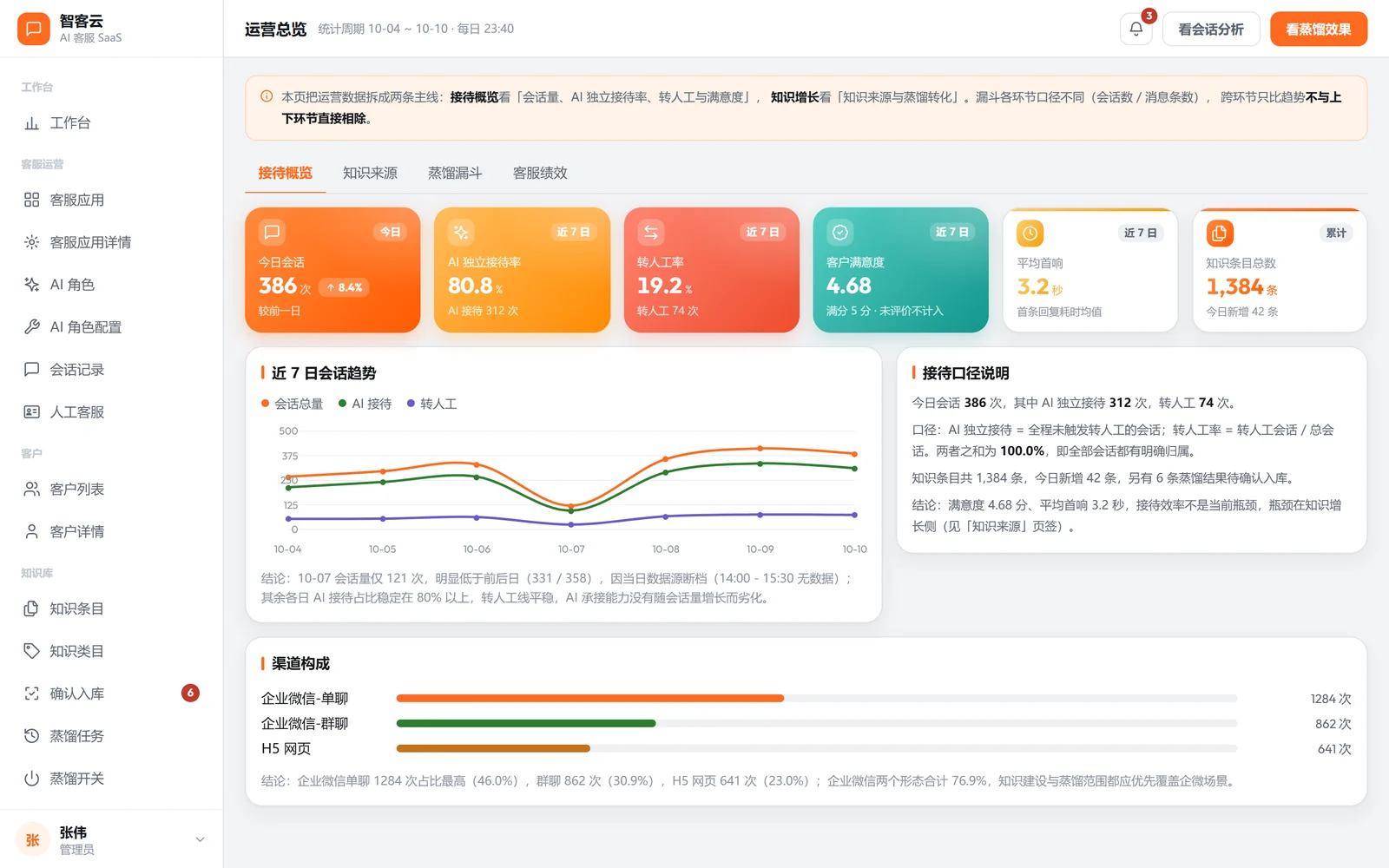Switch to the 蒸馏漏斗 tab
The height and width of the screenshot is (868, 1389).
click(455, 173)
